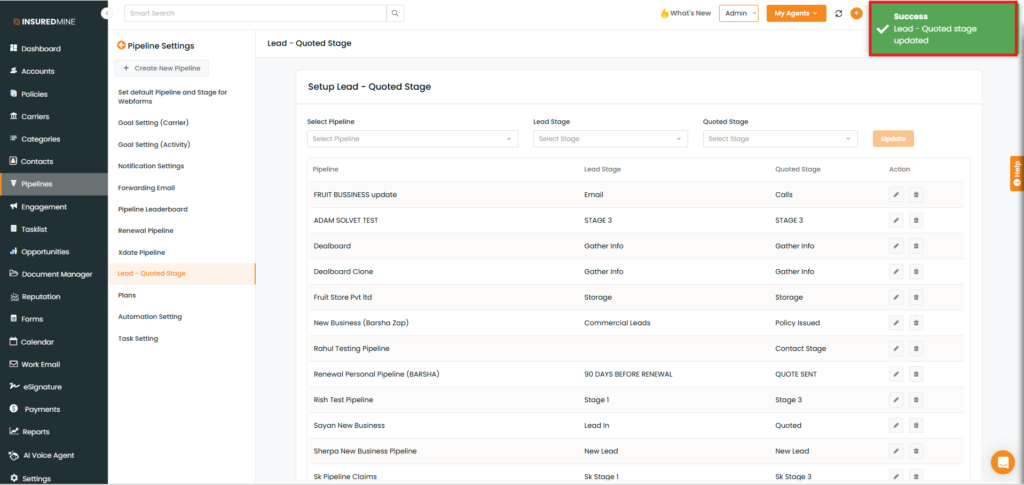This screenshot has height=485, width=1024.
Task: Open the Select Pipeline dropdown
Action: pos(412,139)
